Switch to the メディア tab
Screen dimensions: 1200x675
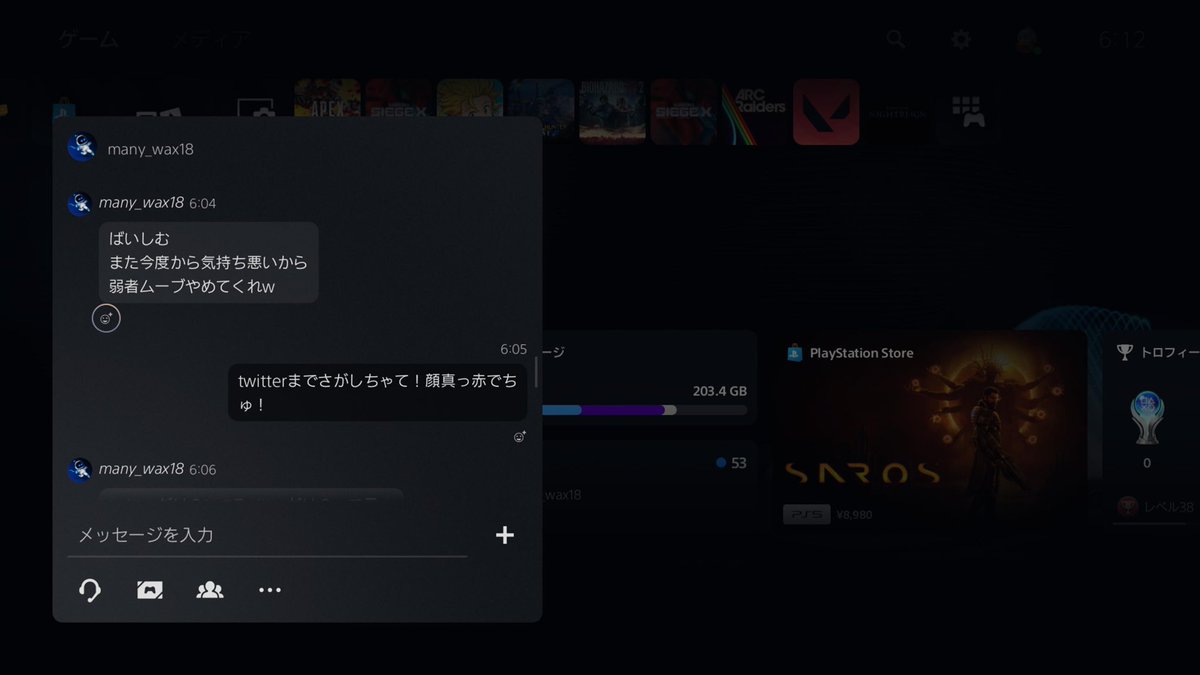click(211, 40)
